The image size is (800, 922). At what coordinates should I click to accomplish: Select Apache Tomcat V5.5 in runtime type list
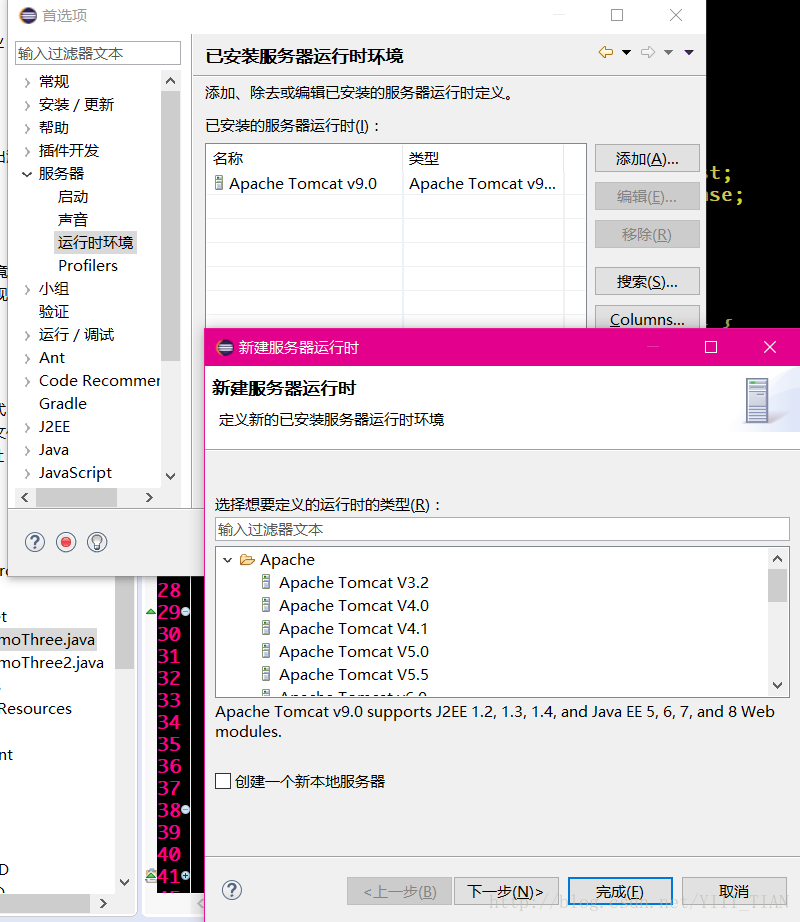(x=354, y=674)
